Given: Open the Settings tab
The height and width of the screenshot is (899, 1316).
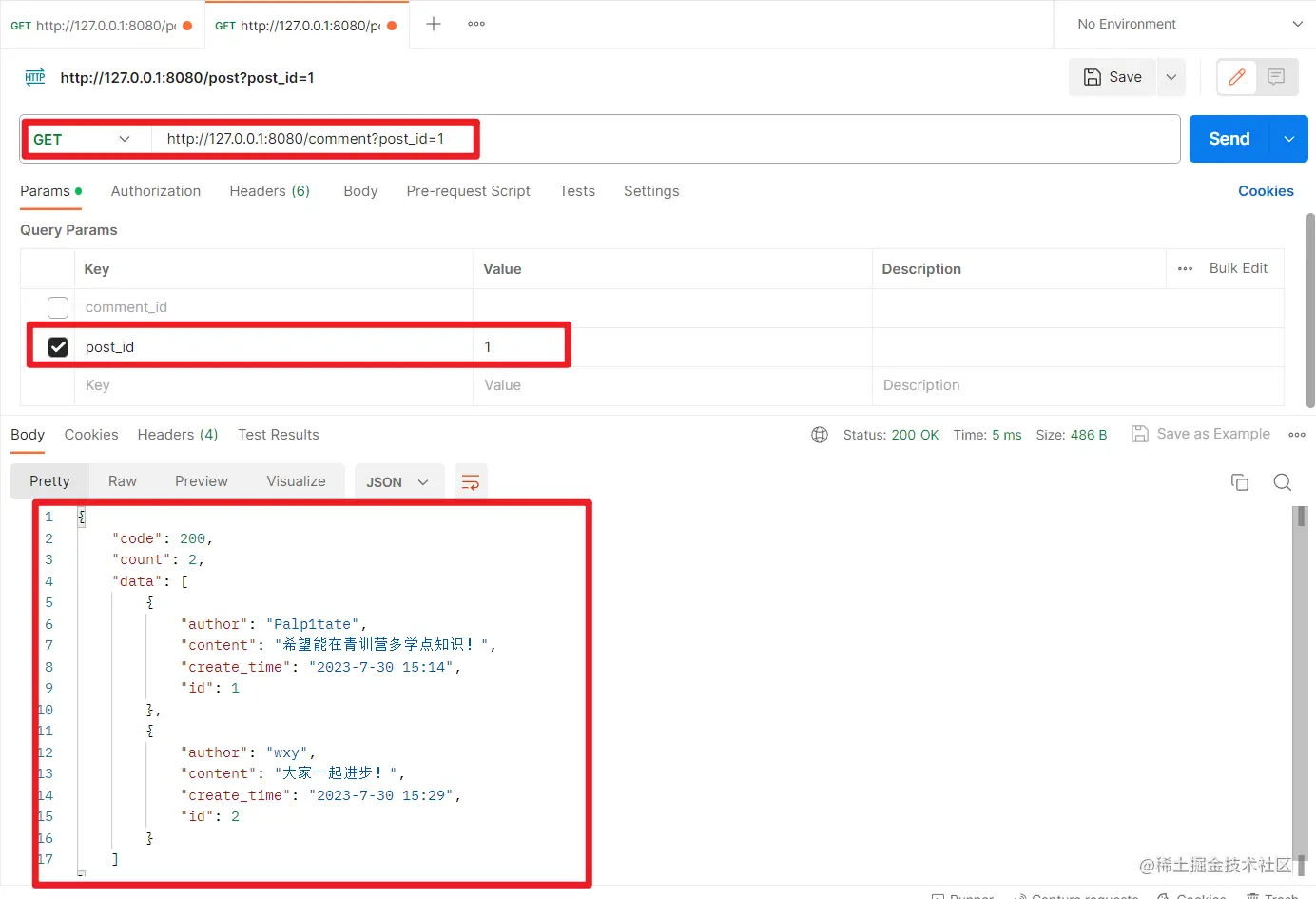Looking at the screenshot, I should [x=651, y=191].
